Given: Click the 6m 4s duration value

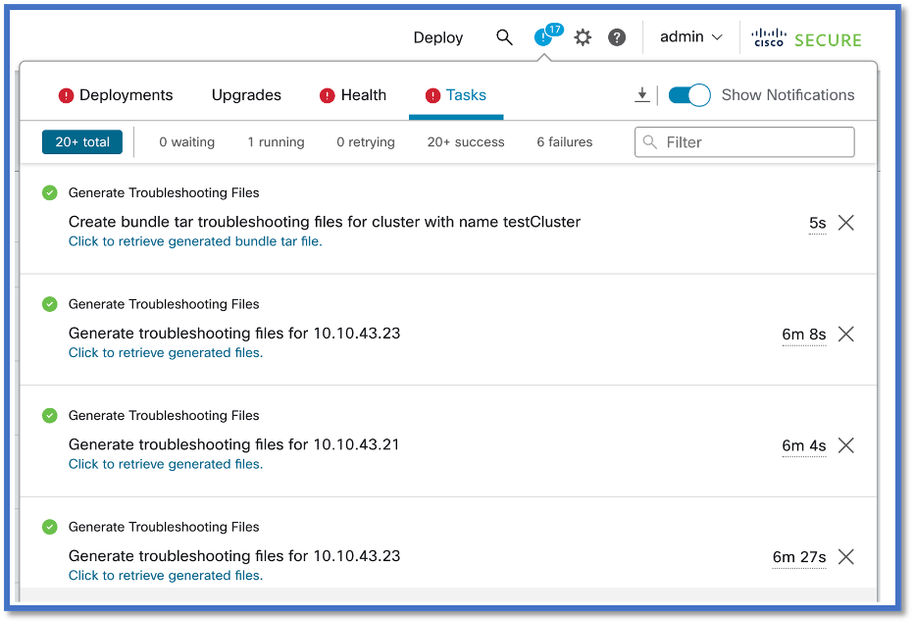Looking at the screenshot, I should tap(804, 446).
